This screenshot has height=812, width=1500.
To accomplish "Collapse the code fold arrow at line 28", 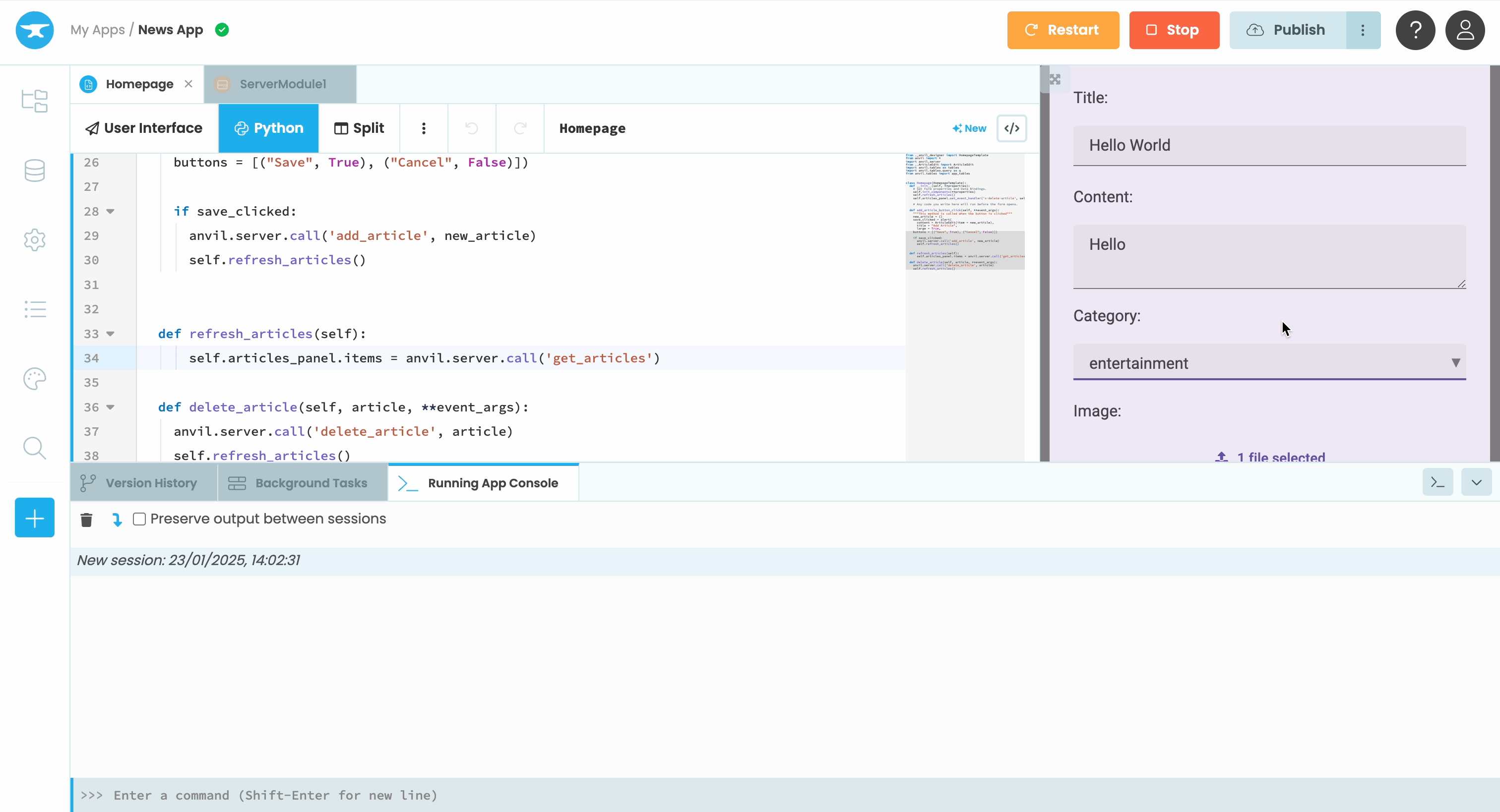I will pos(110,211).
